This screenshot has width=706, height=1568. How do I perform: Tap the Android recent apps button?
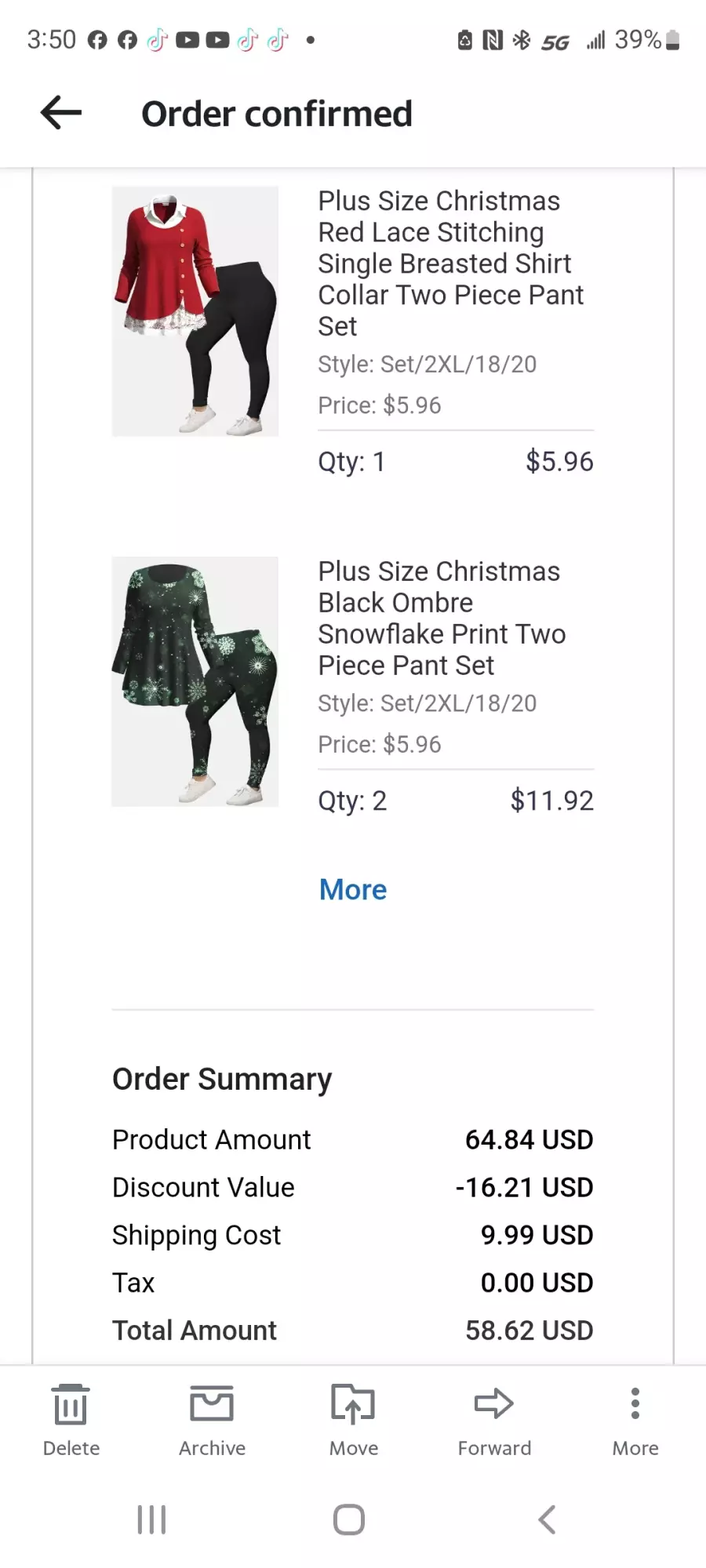(151, 1519)
